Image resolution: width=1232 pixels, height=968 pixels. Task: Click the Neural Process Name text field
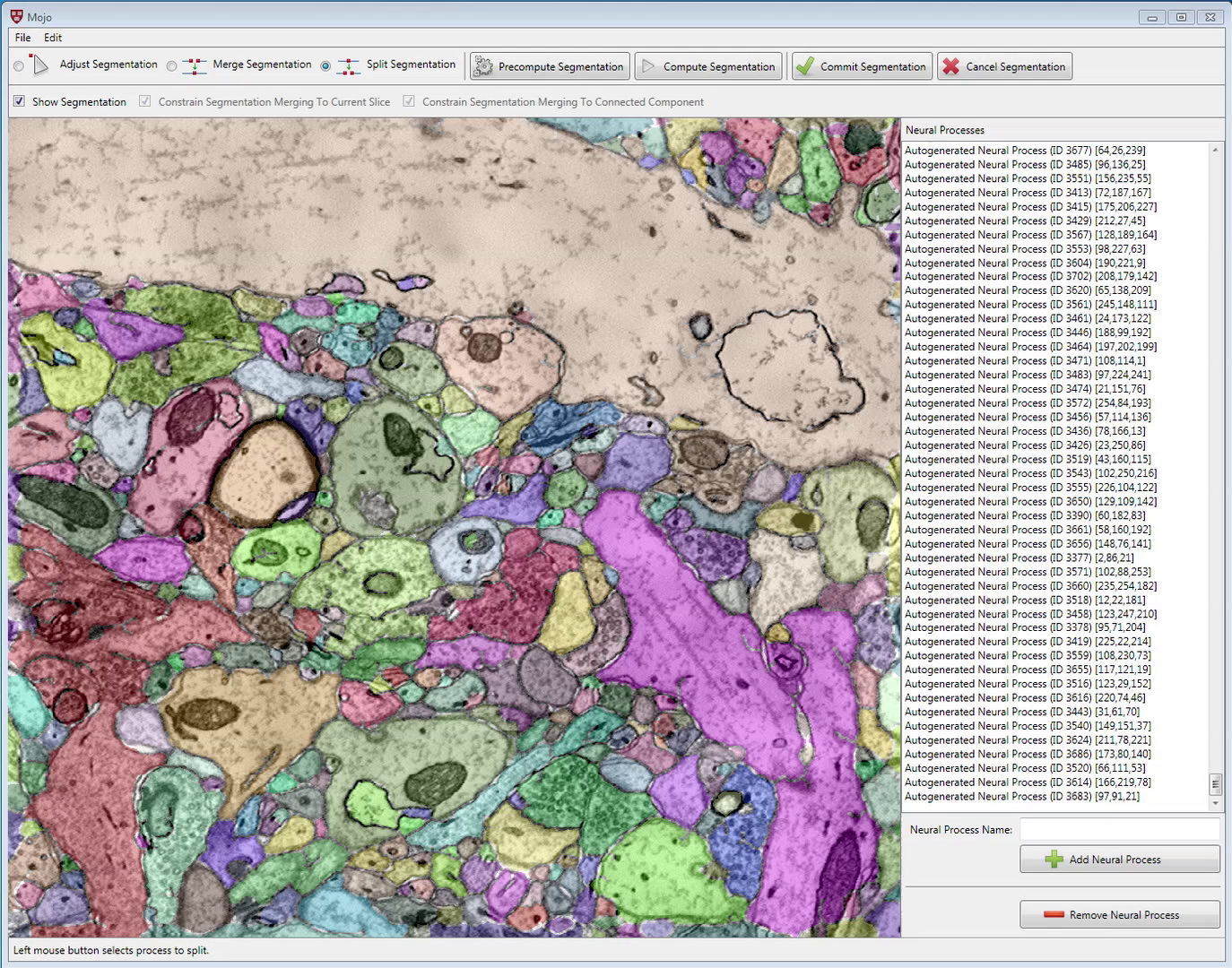click(1119, 829)
